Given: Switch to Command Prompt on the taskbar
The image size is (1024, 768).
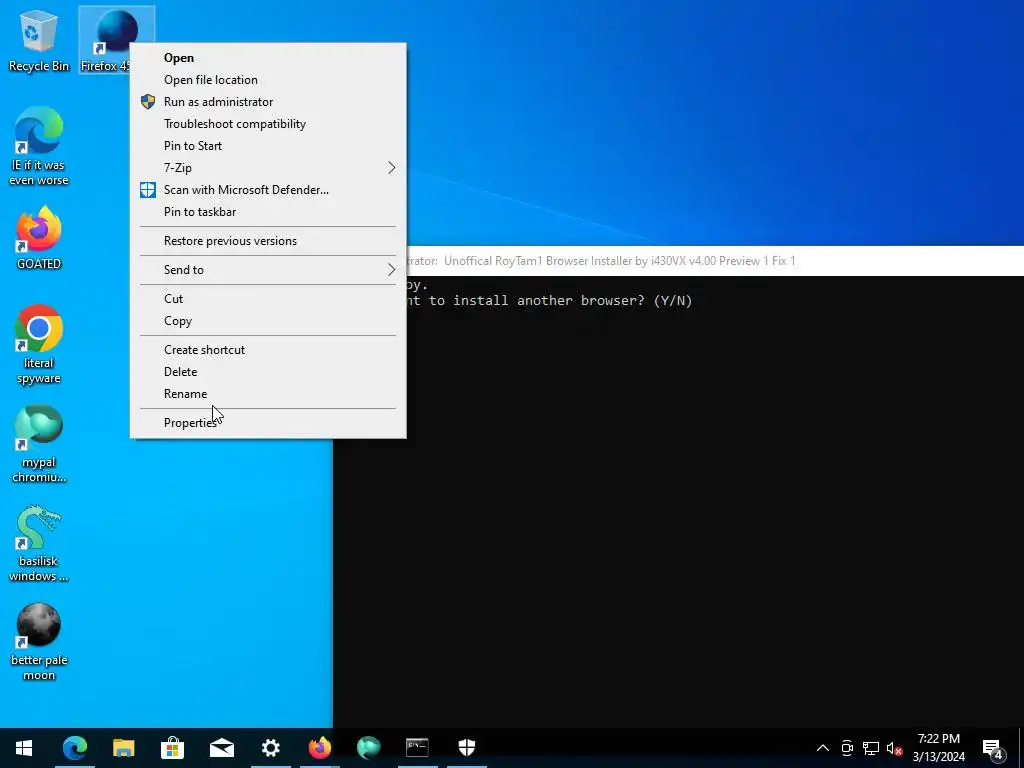Looking at the screenshot, I should point(417,748).
